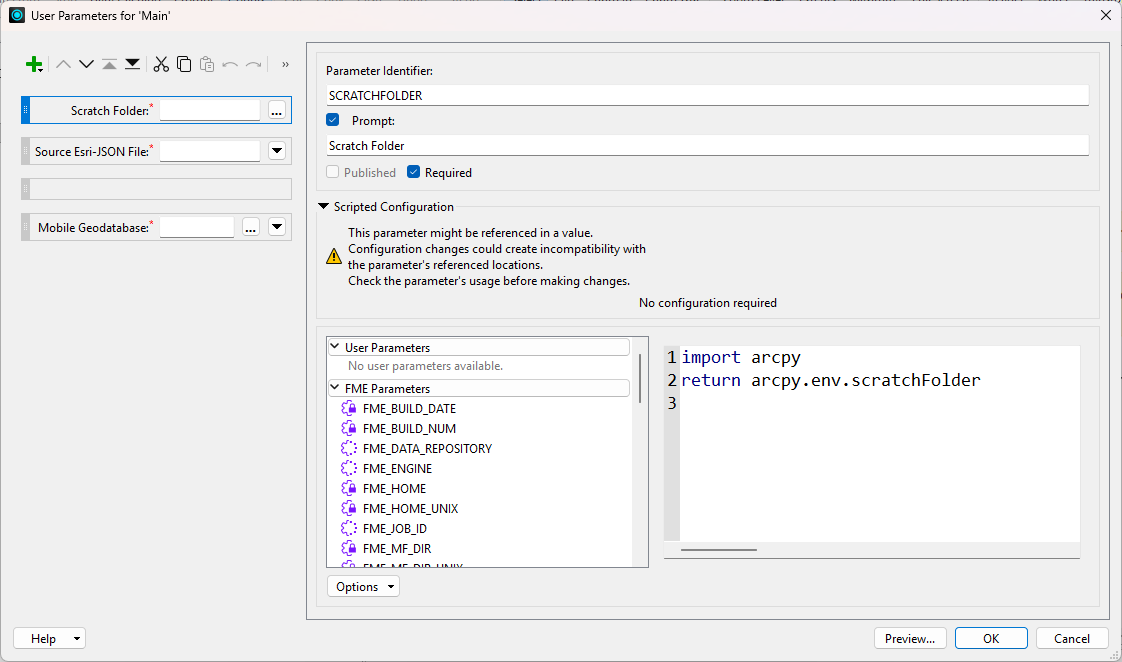
Task: Toggle the Required checkbox
Action: [414, 172]
